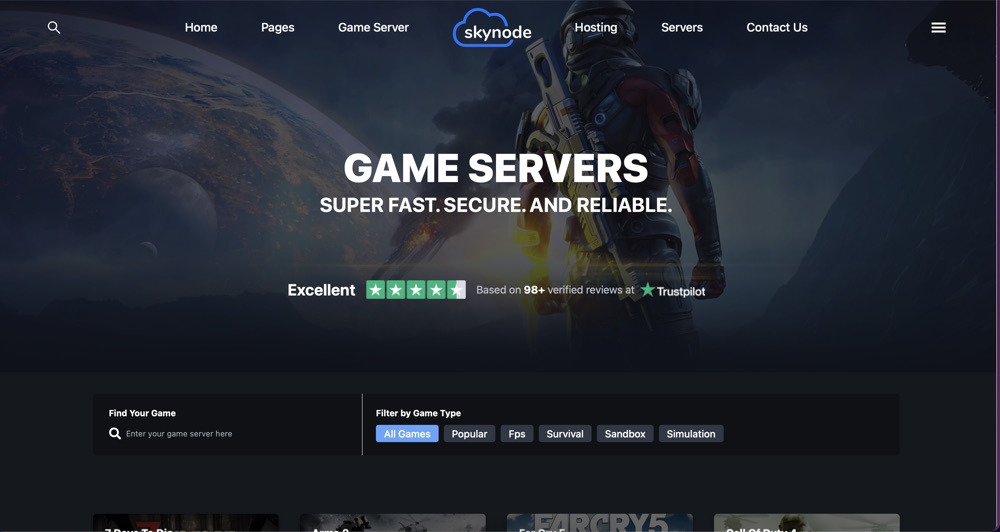
Task: Focus the 'Enter your game server here' field
Action: coord(179,434)
